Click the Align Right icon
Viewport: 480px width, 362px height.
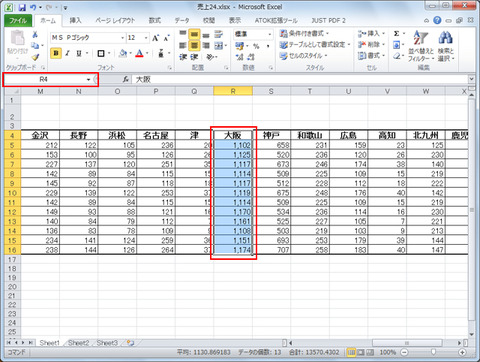point(206,45)
